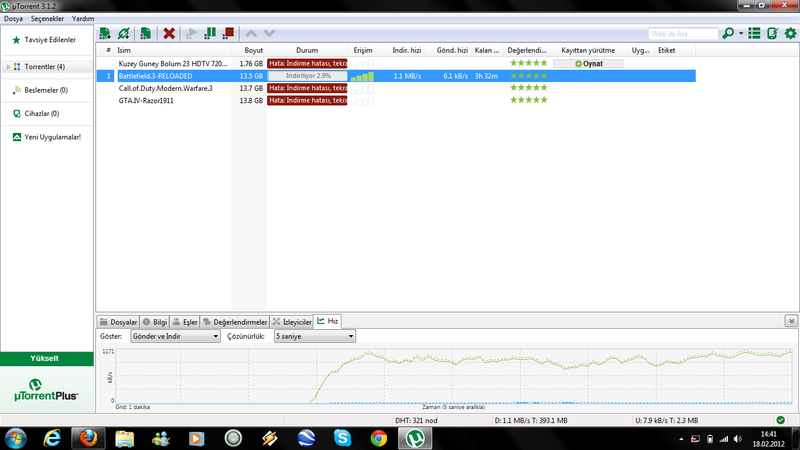The image size is (800, 450).
Task: Switch to the Değerlendirmeler tab
Action: tap(235, 322)
